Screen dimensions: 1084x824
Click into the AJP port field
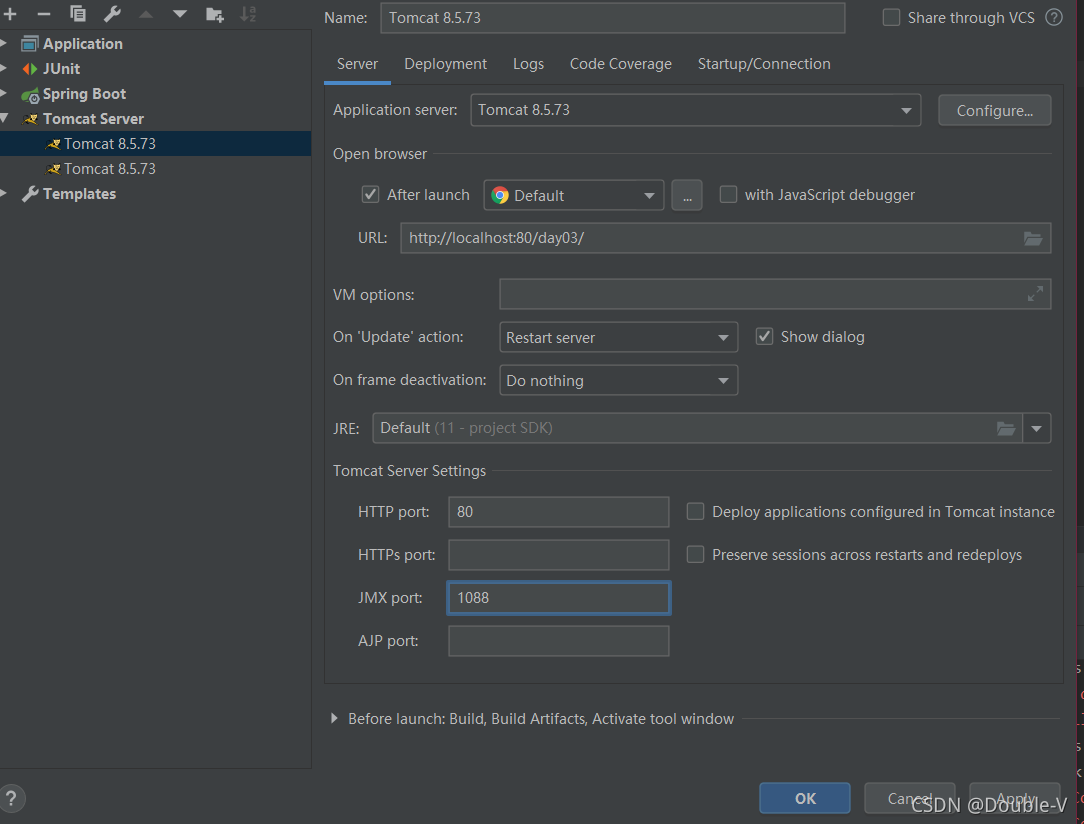coord(559,641)
